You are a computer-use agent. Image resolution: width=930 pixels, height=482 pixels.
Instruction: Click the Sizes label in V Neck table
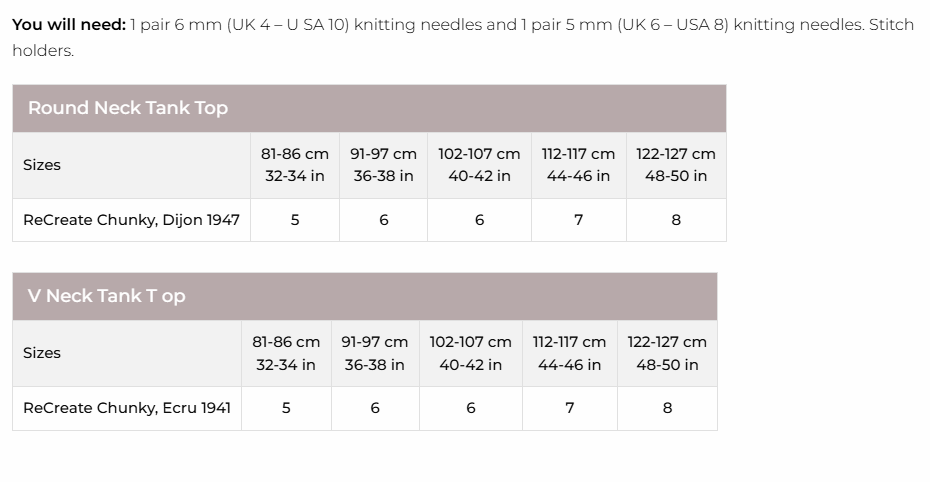click(x=42, y=353)
